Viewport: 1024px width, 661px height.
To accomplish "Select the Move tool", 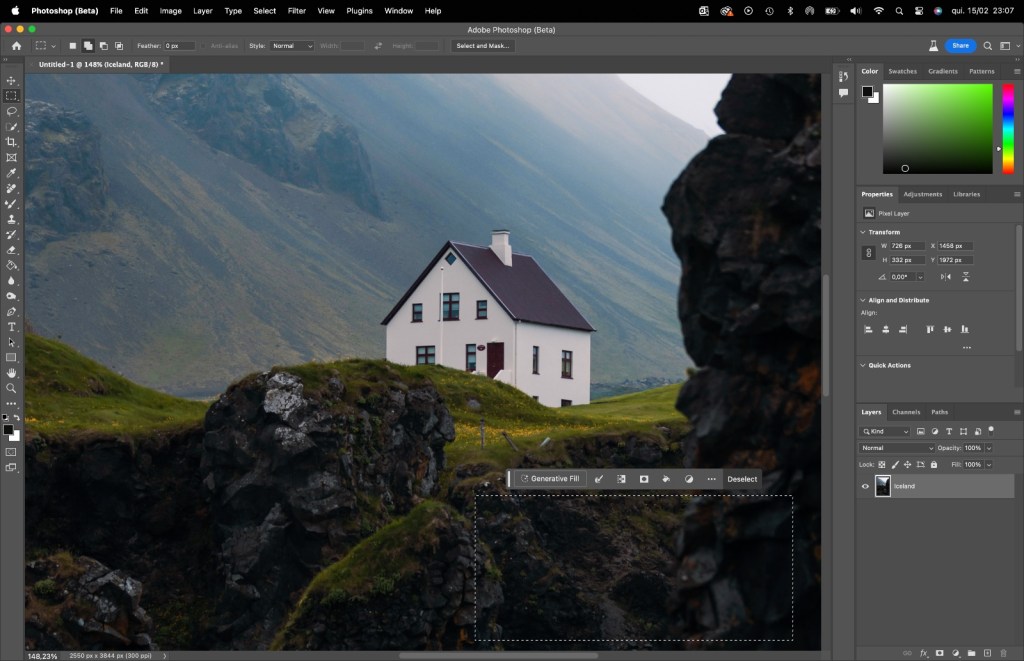I will click(11, 80).
